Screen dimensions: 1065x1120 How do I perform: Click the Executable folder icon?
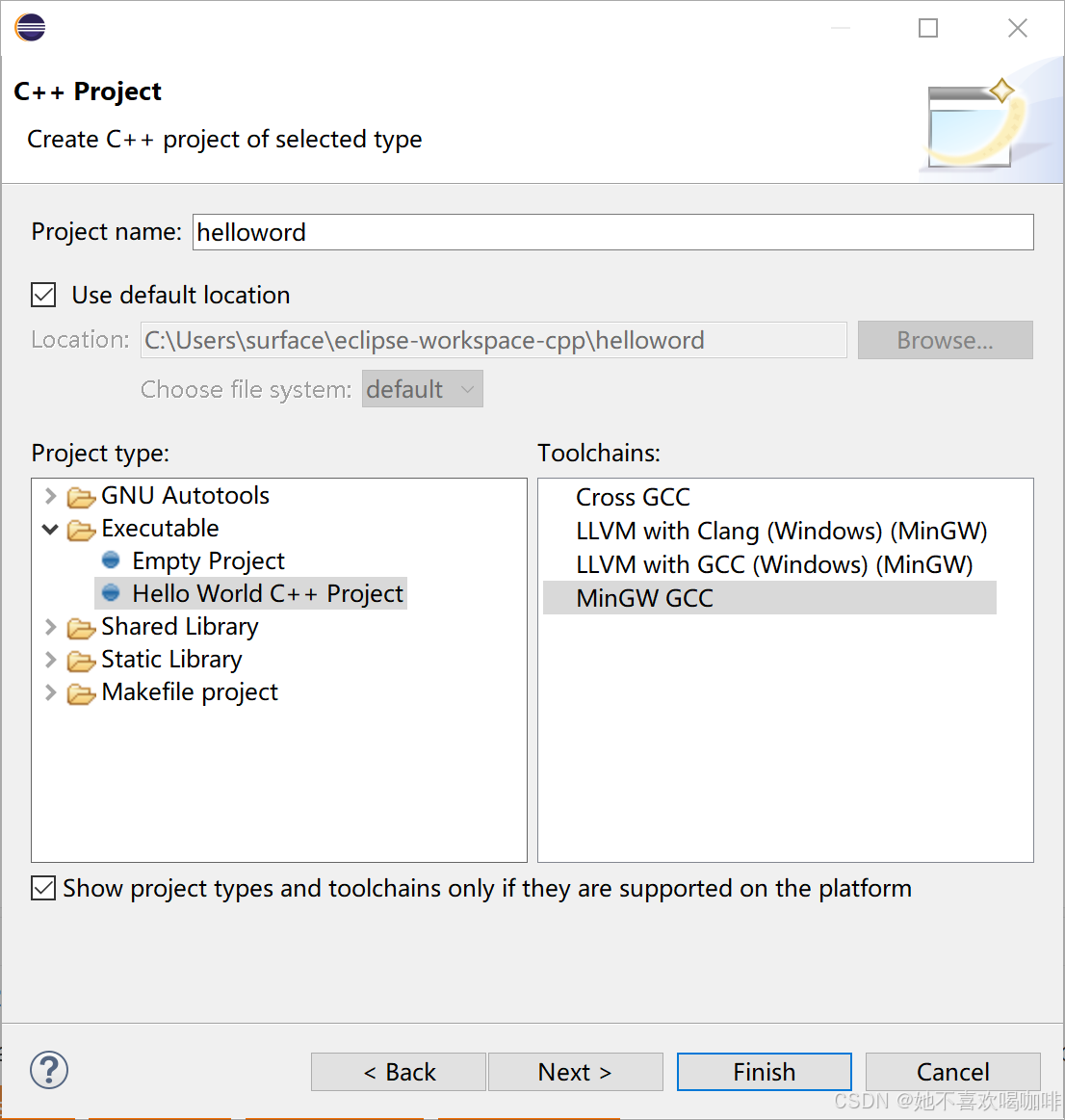[x=82, y=530]
